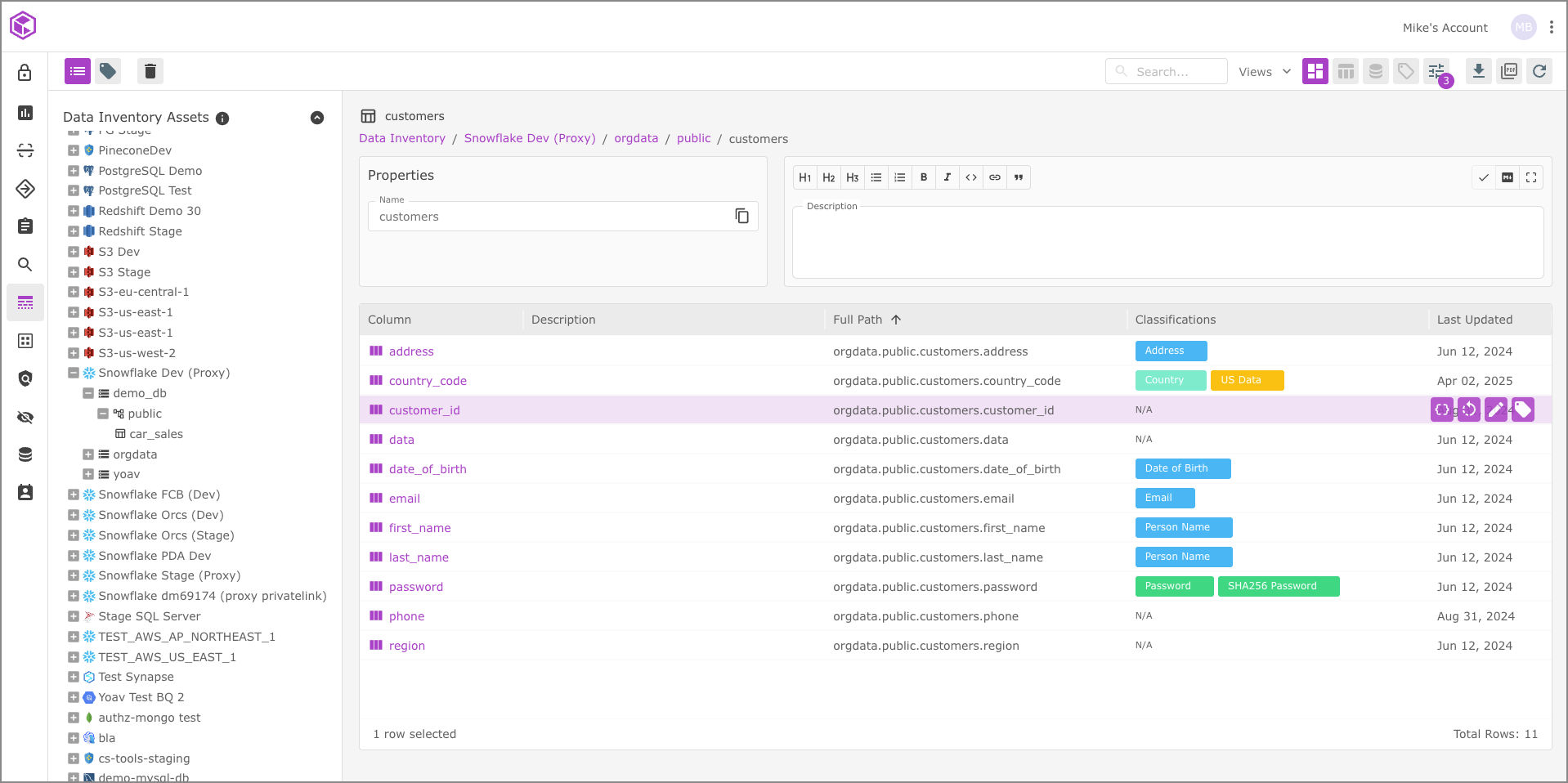
Task: Toggle italic formatting in description editor
Action: pos(948,177)
